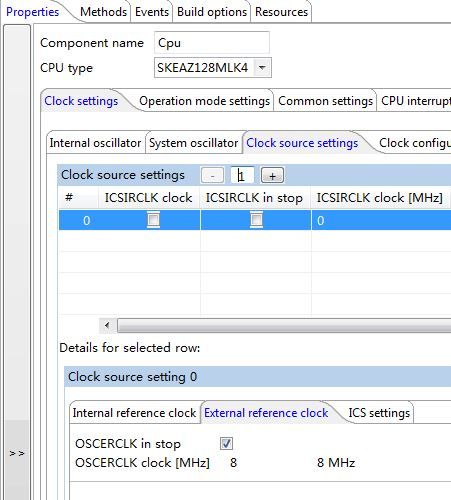Click the 8 MHz computed value text
The height and width of the screenshot is (500, 451).
[336, 462]
